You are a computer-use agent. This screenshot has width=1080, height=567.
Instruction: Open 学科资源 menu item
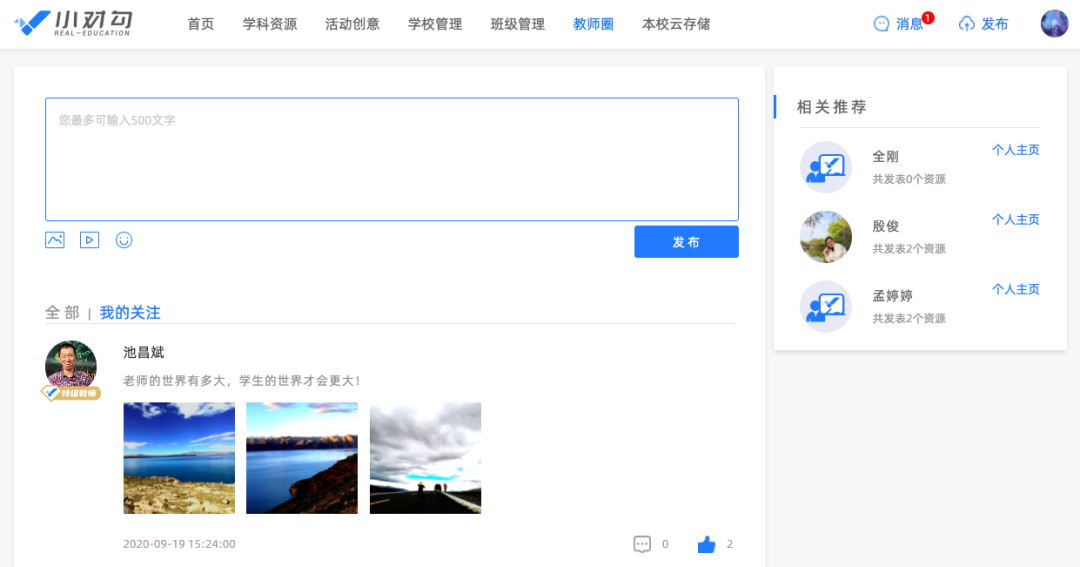coord(270,24)
